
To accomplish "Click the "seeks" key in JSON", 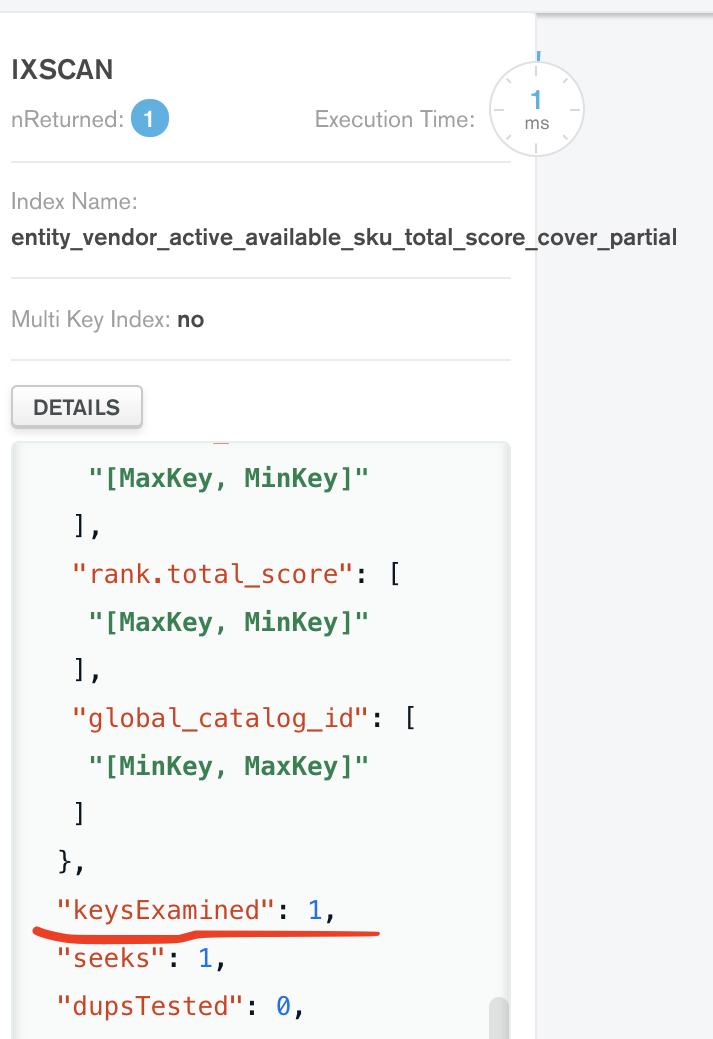I will click(x=111, y=958).
